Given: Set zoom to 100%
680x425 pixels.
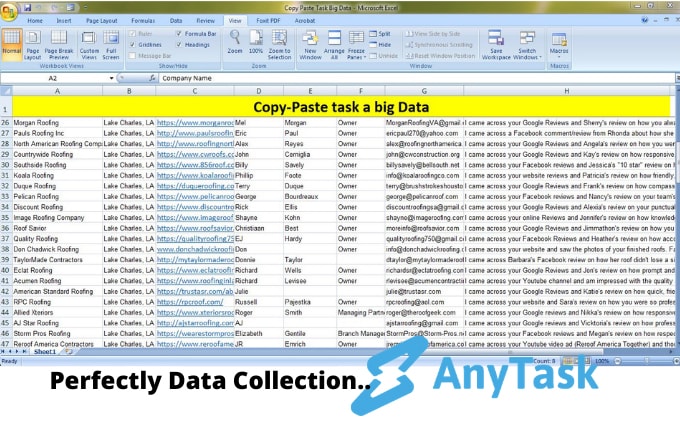Looking at the screenshot, I should point(256,42).
